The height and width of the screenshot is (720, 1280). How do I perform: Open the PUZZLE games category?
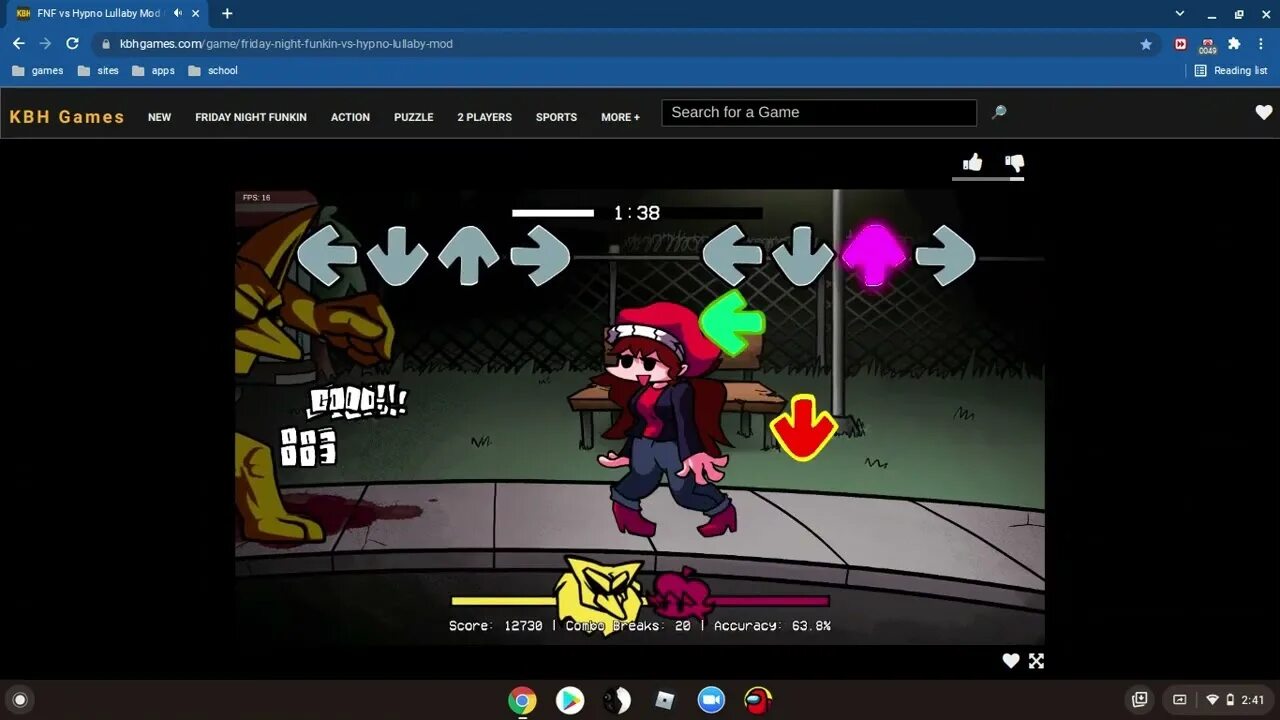(413, 117)
